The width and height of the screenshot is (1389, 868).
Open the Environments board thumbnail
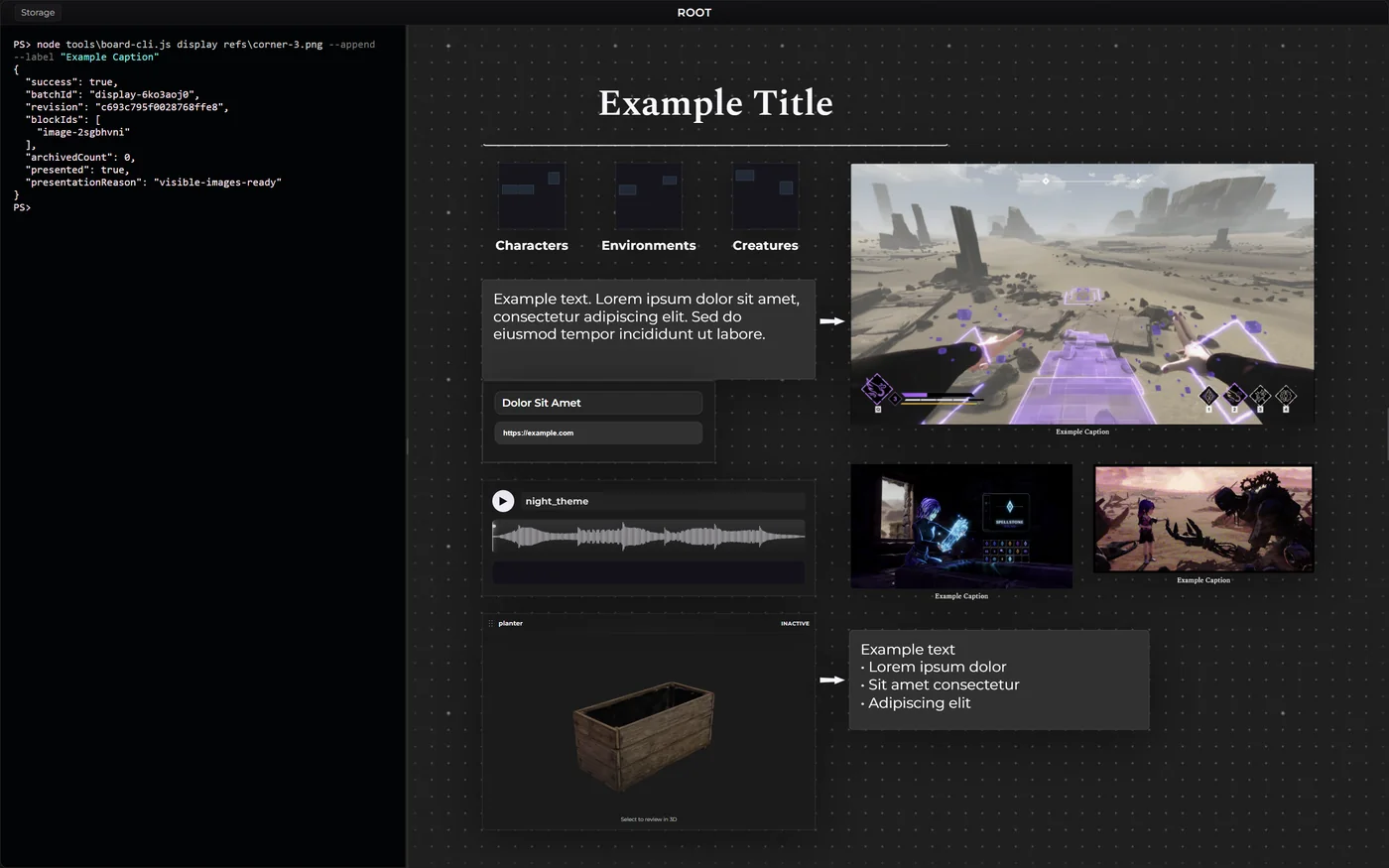pos(648,195)
